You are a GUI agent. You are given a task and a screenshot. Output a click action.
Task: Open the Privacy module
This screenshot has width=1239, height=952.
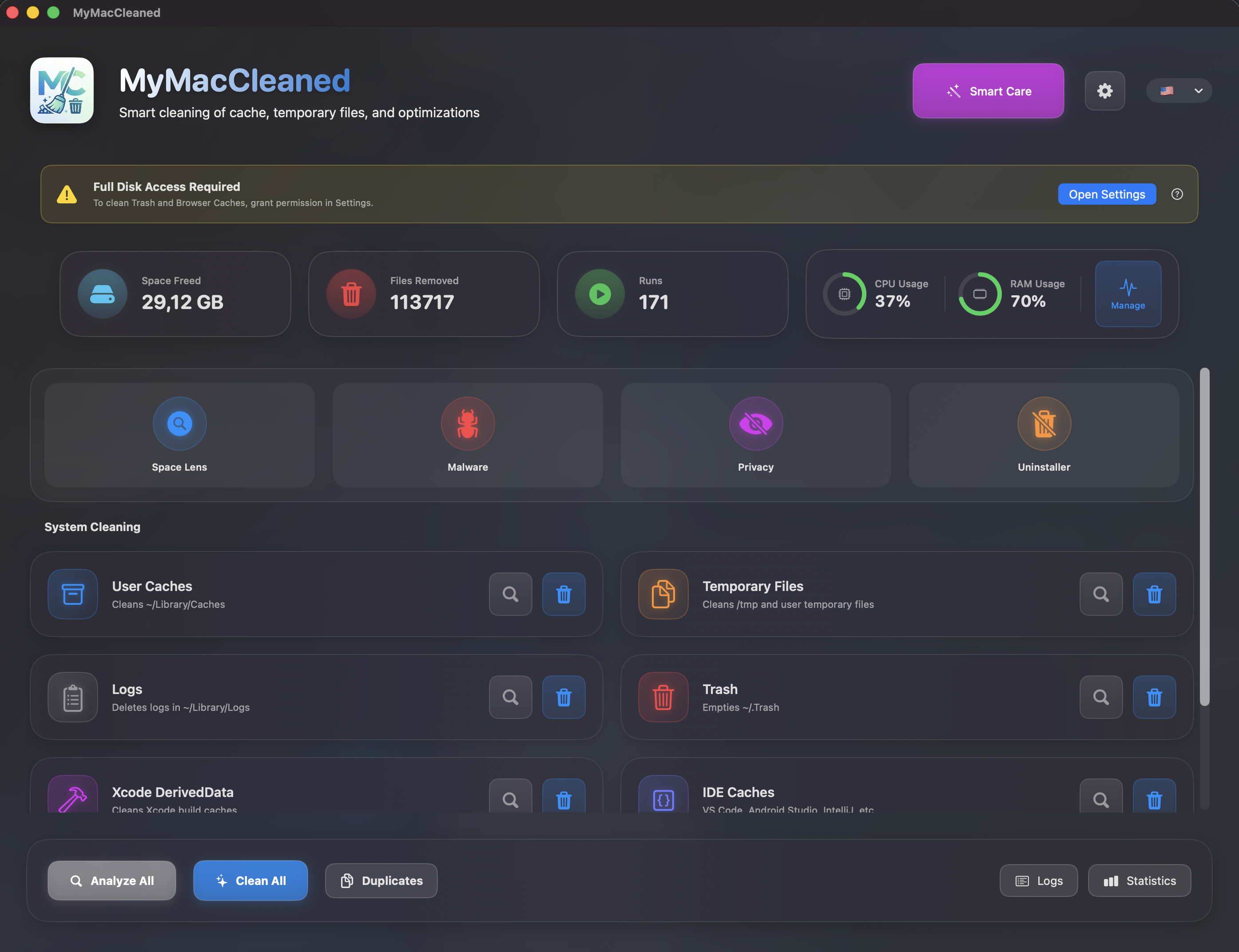[755, 435]
